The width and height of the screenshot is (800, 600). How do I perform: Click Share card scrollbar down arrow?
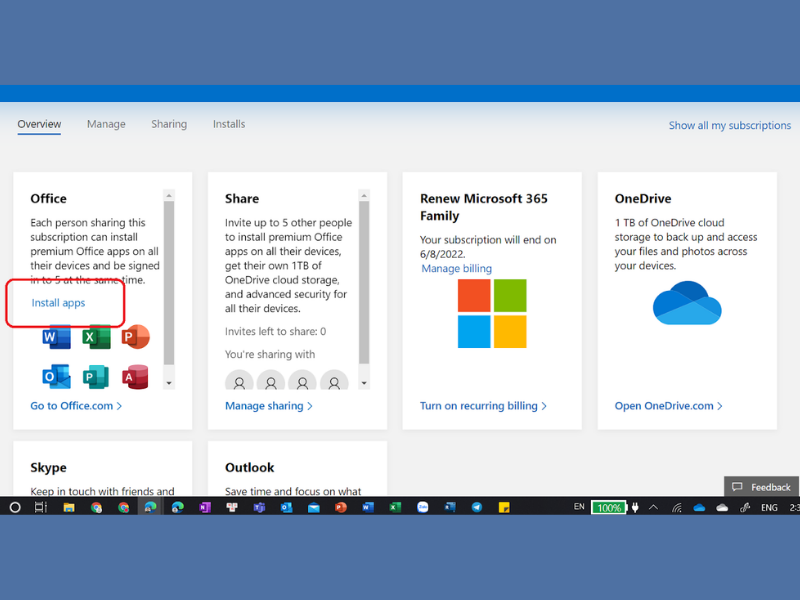[x=364, y=383]
